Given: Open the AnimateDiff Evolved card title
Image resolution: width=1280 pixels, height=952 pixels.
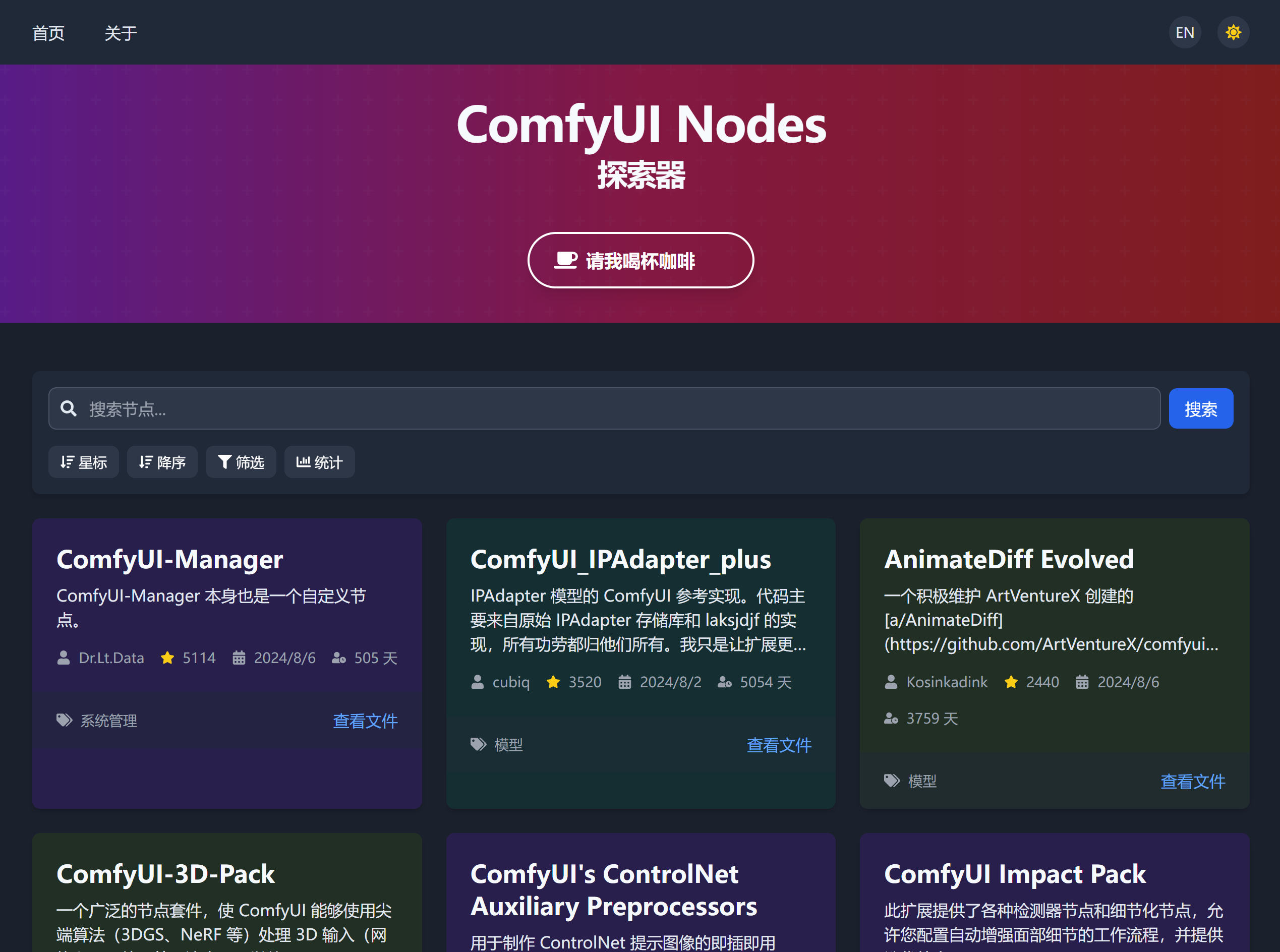Looking at the screenshot, I should point(1009,559).
